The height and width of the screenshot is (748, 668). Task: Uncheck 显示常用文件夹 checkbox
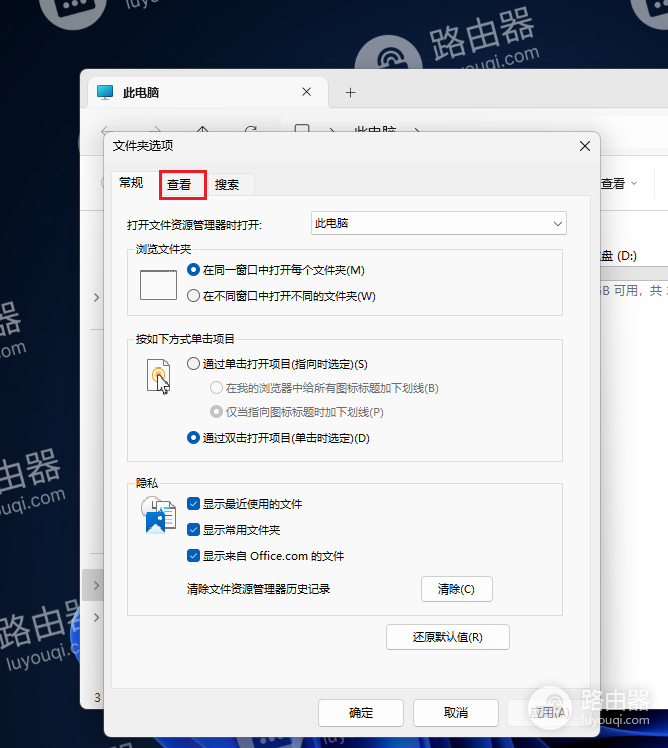pos(194,530)
